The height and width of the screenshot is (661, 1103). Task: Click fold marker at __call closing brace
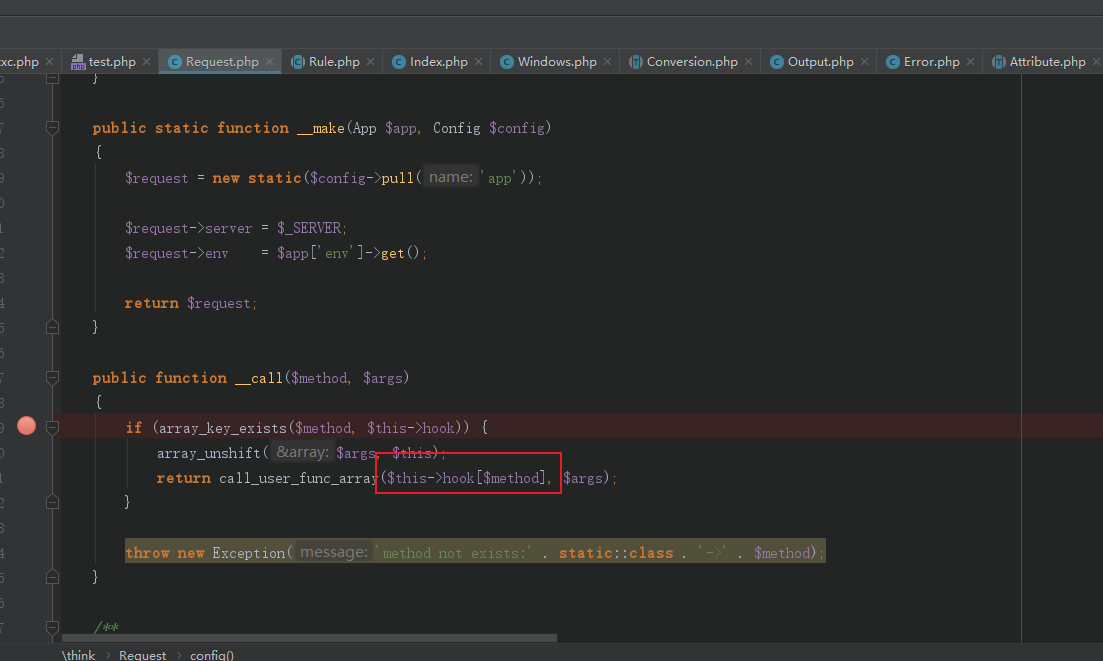point(52,577)
